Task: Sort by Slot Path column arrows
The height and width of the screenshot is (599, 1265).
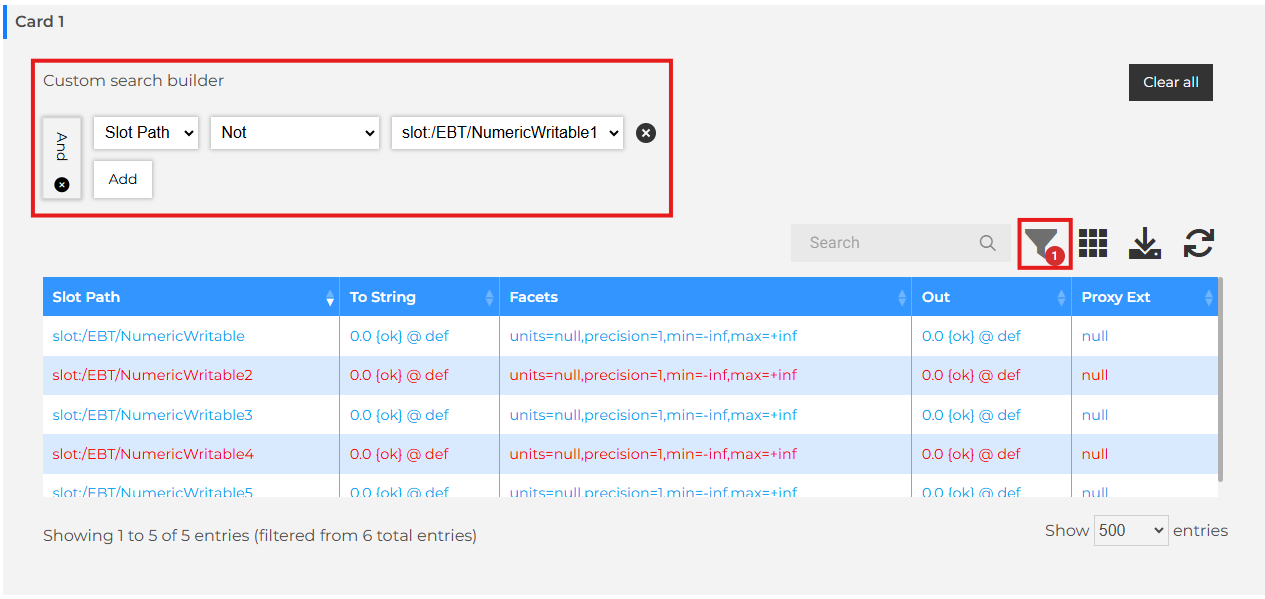Action: click(x=330, y=298)
